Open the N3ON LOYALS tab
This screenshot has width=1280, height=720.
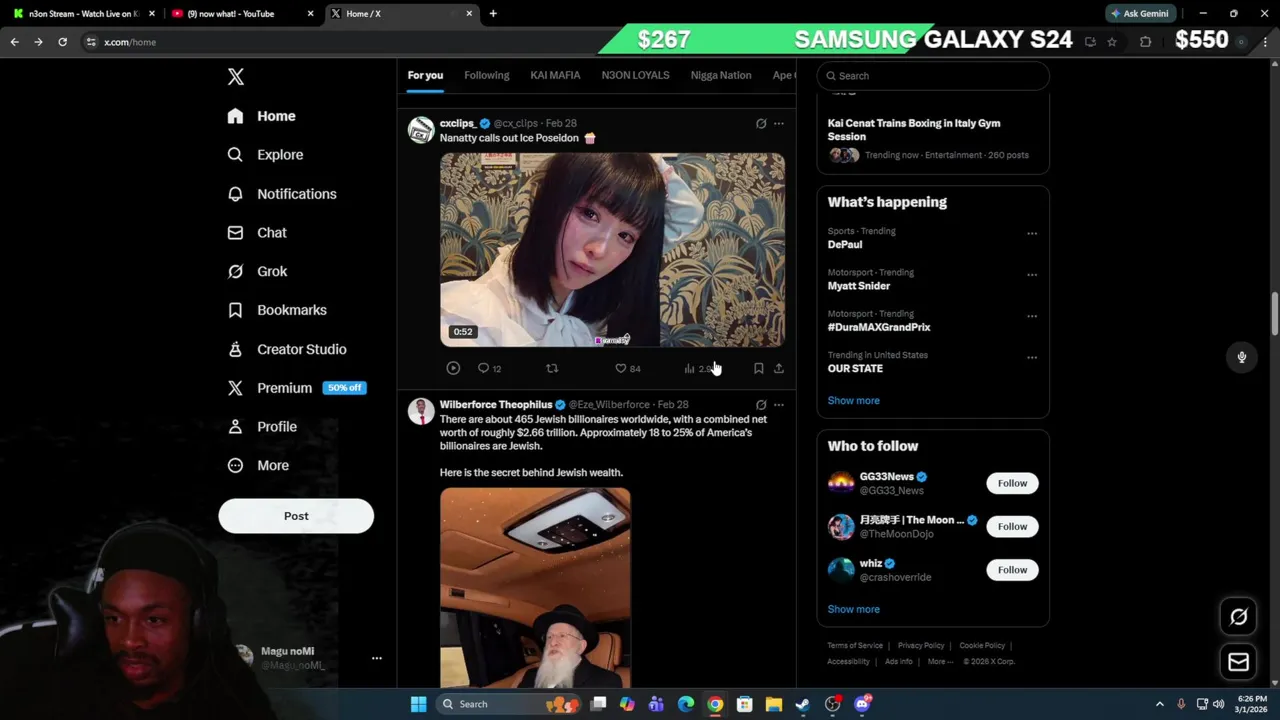635,75
